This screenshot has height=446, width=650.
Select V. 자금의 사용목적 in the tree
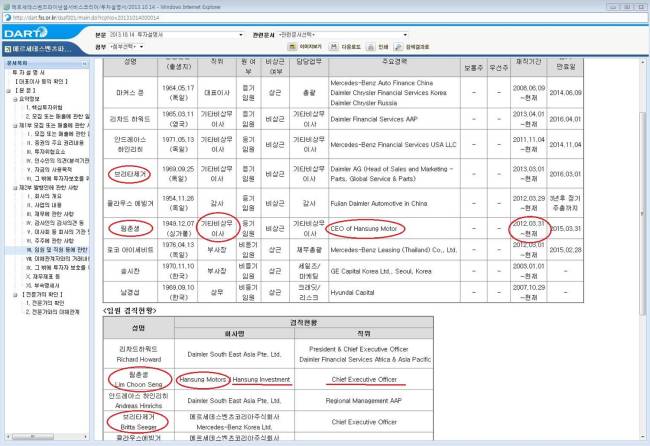coord(49,170)
